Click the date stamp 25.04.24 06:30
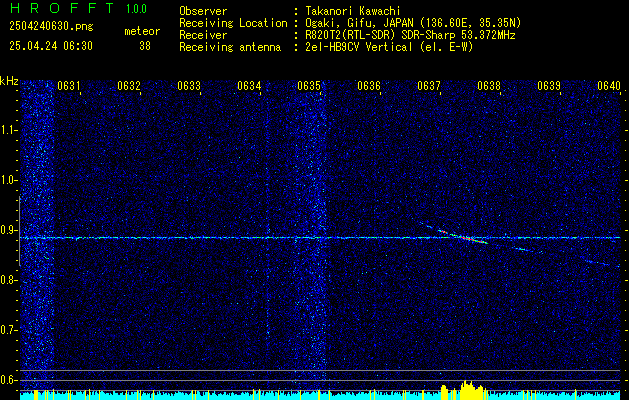Image resolution: width=629 pixels, height=400 pixels. [51, 46]
